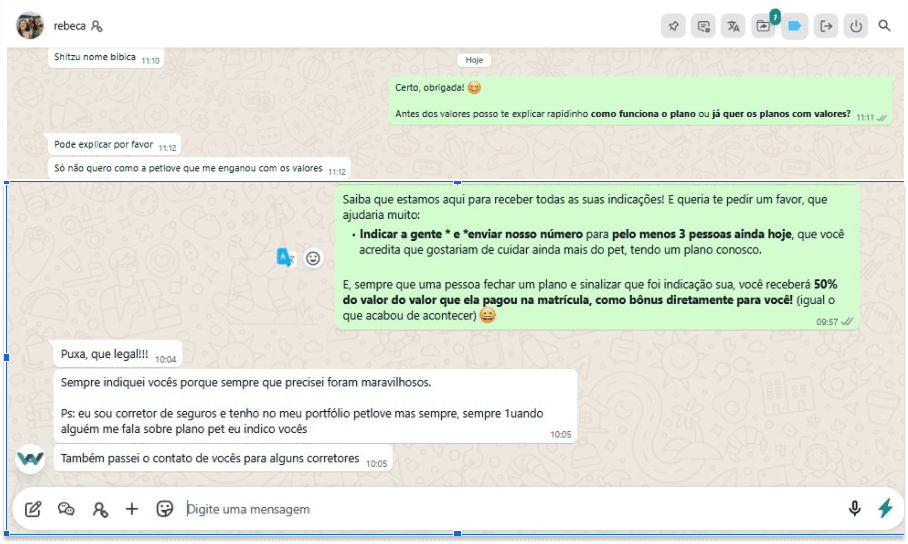Click the translate icon beside the green message
The width and height of the screenshot is (908, 544).
285,257
